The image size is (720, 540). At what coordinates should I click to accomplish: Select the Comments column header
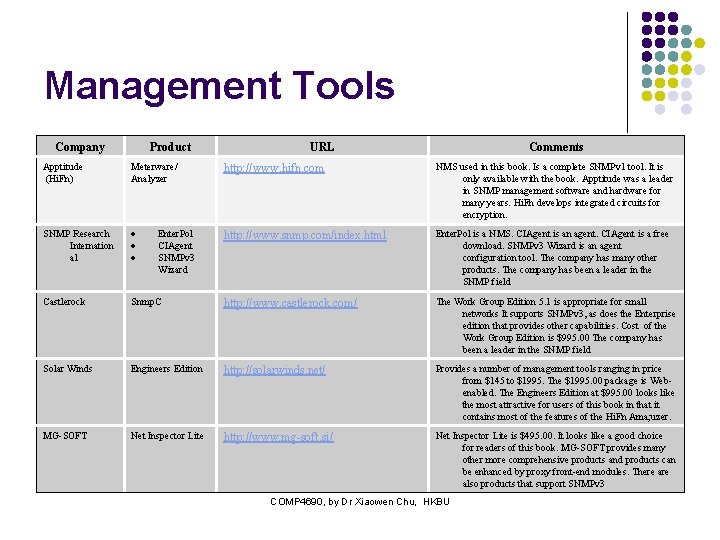tap(556, 146)
